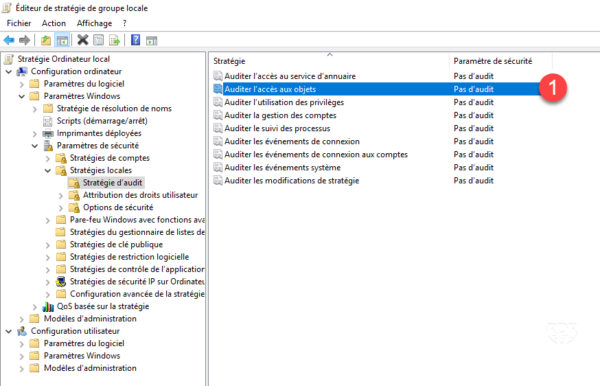Click the Delete X toolbar icon
The height and width of the screenshot is (386, 600).
coord(82,40)
